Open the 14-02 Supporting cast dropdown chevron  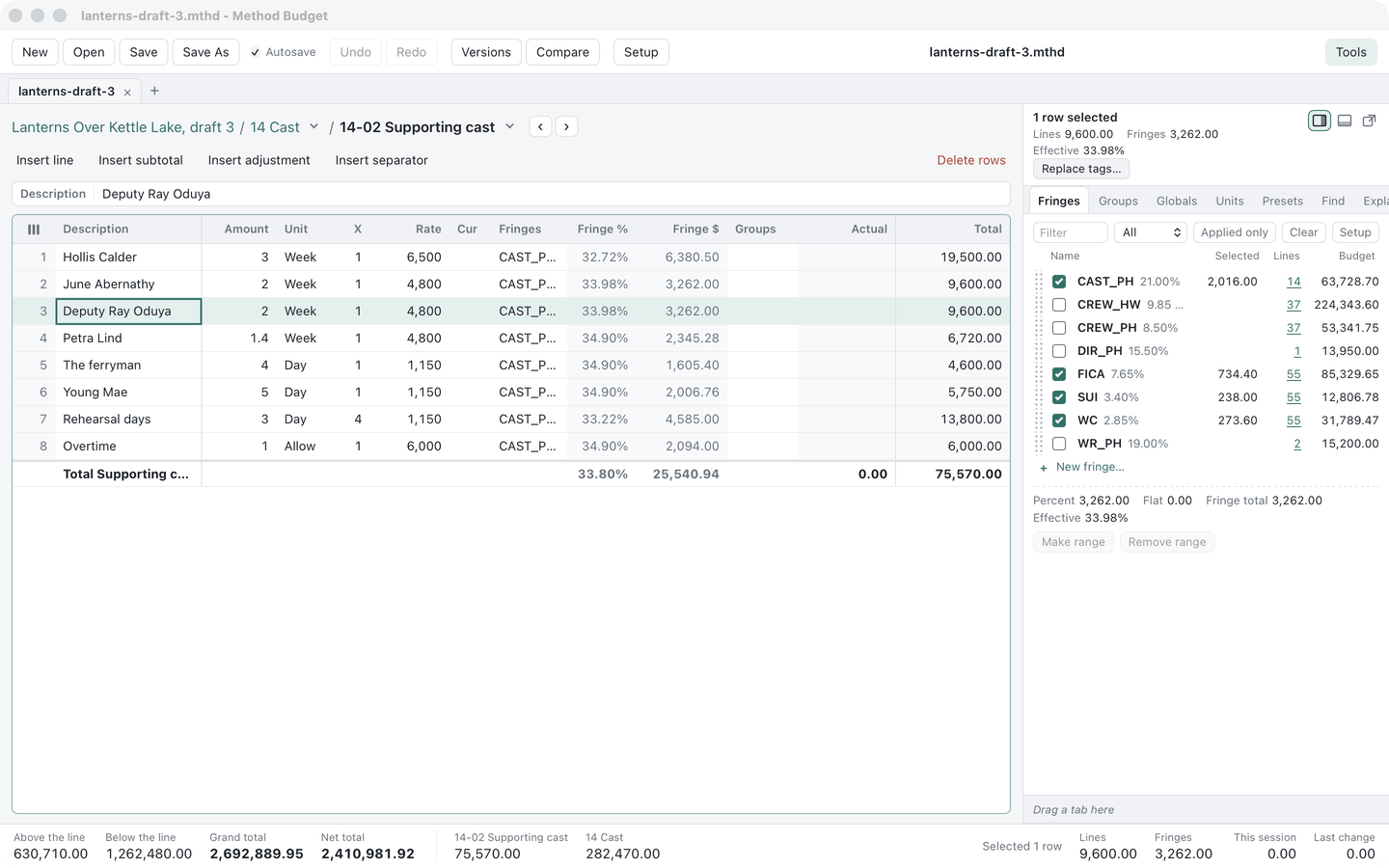(x=509, y=126)
